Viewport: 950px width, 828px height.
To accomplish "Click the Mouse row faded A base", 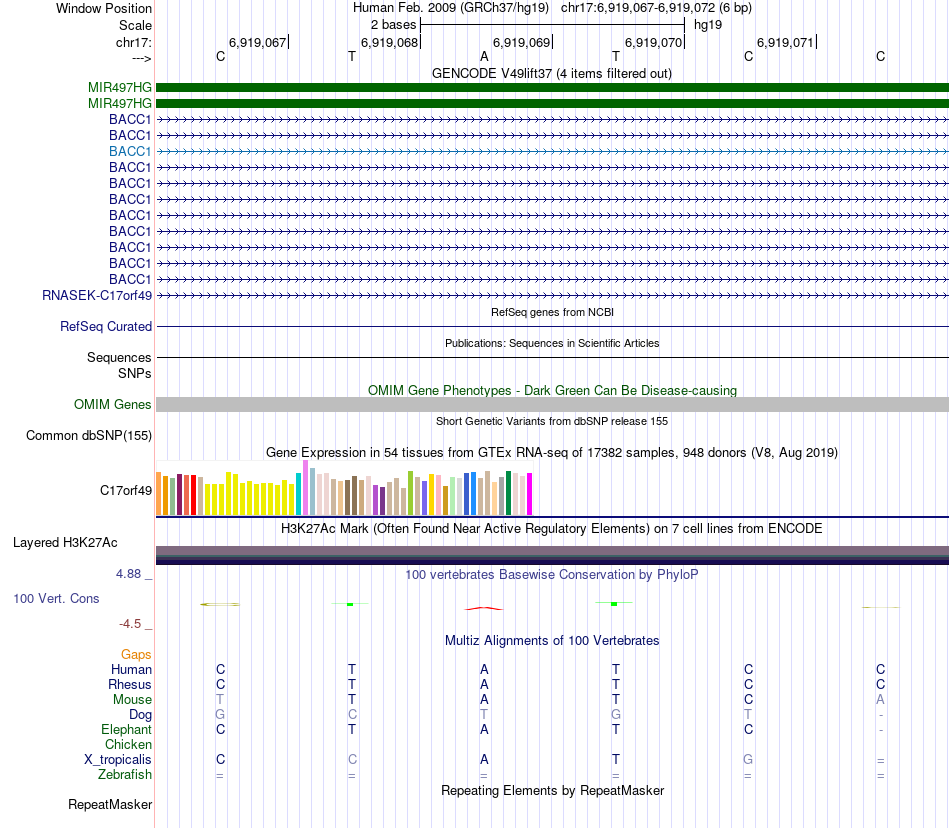I will coord(880,700).
